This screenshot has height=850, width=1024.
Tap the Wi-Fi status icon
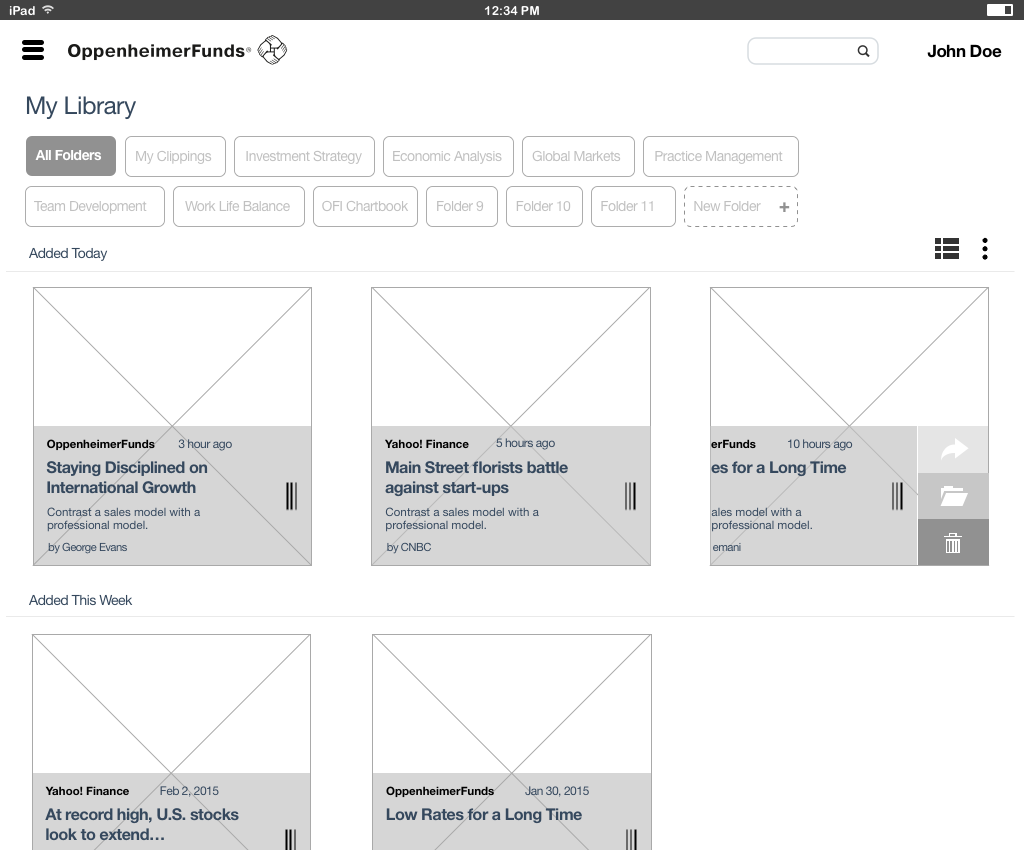coord(48,10)
